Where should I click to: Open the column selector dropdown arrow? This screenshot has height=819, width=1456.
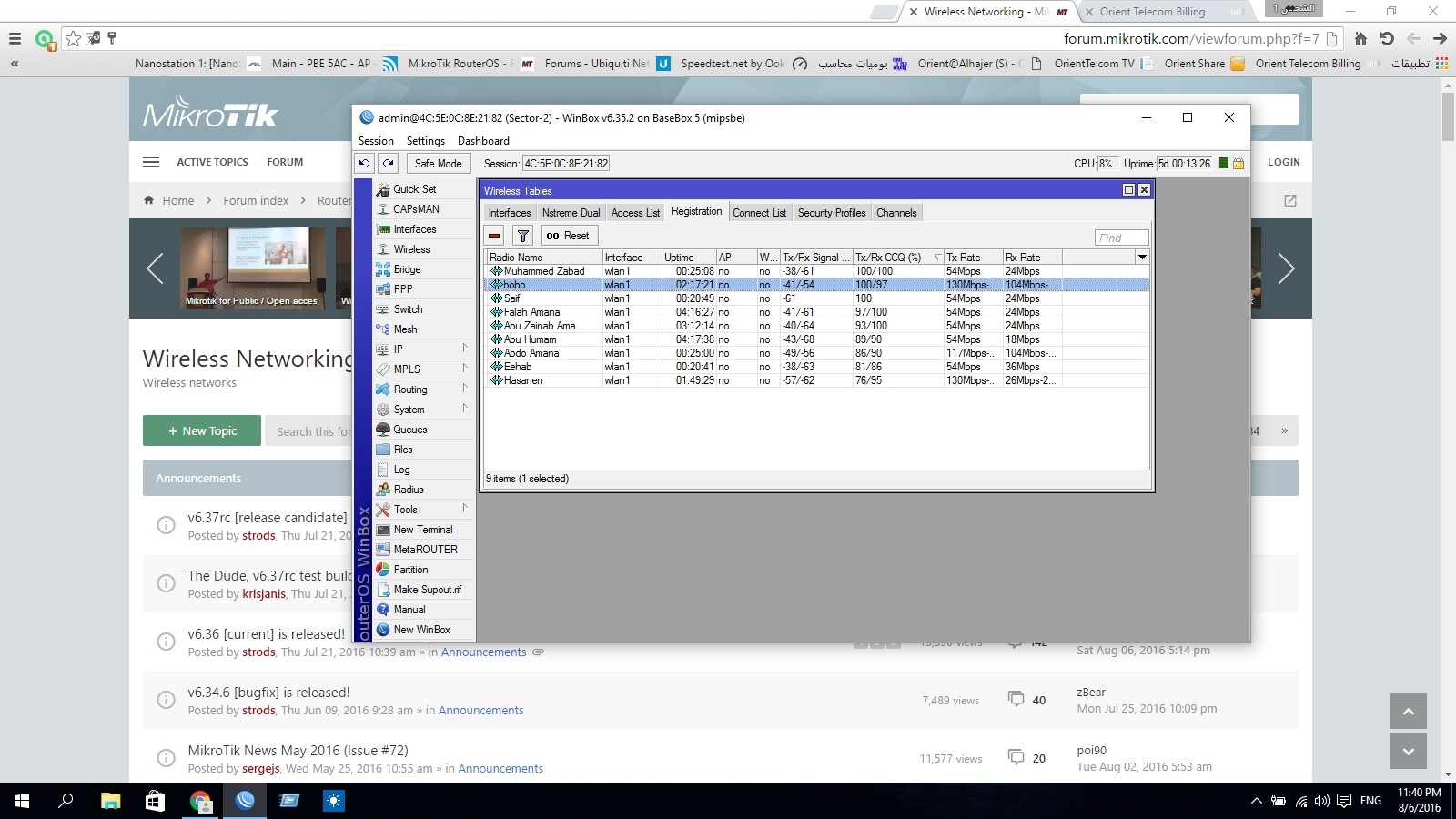pyautogui.click(x=1142, y=258)
